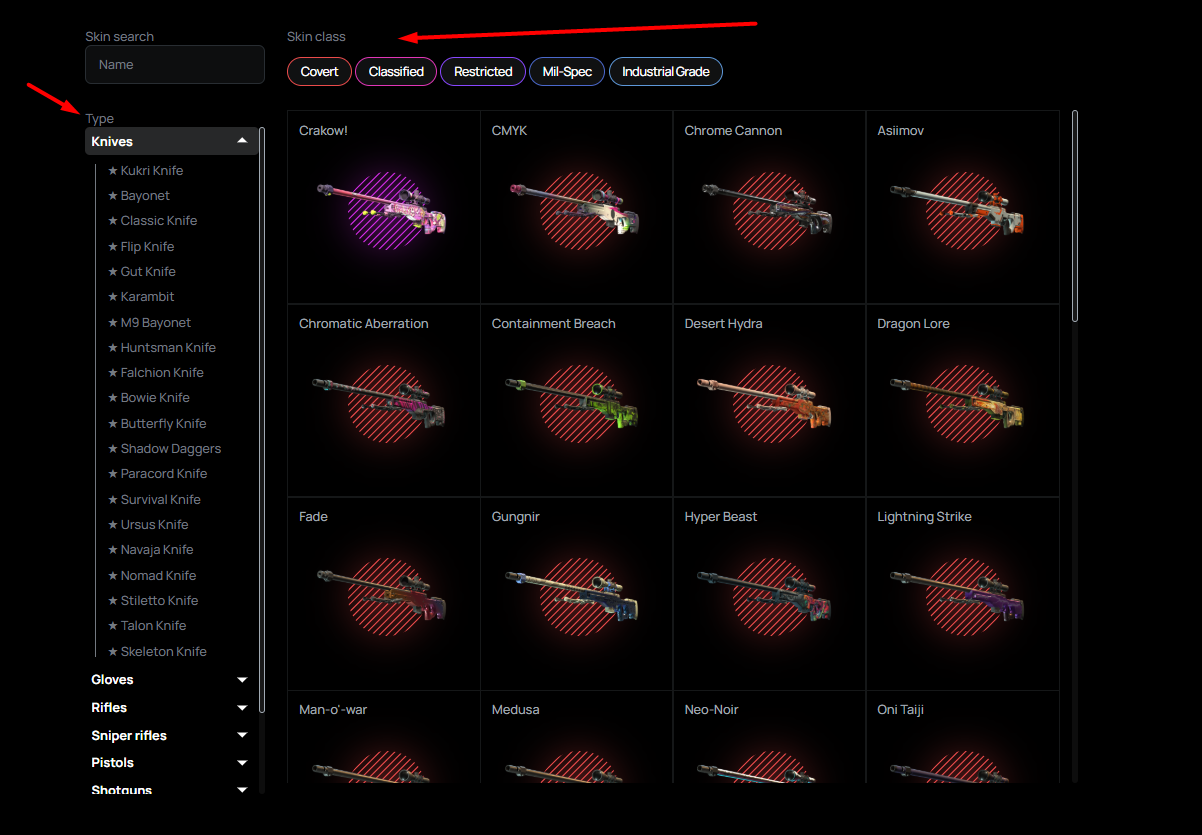This screenshot has width=1202, height=835.
Task: Collapse the Knives type category
Action: (x=172, y=142)
